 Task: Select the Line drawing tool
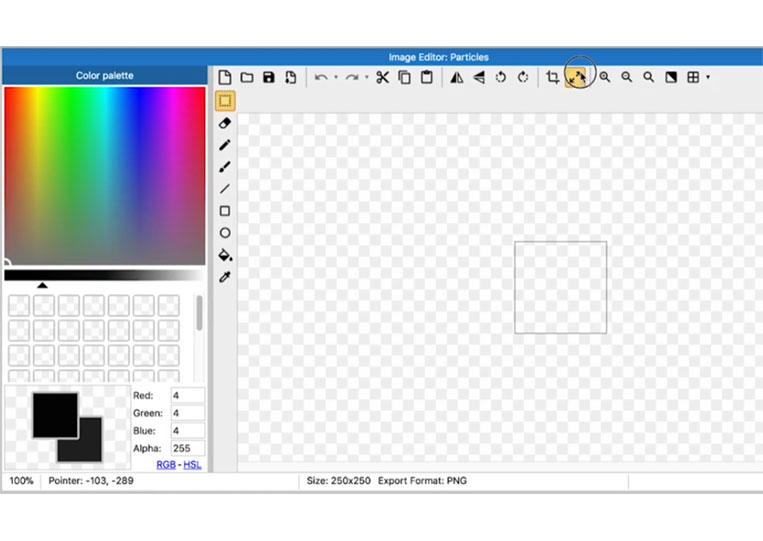coord(225,189)
